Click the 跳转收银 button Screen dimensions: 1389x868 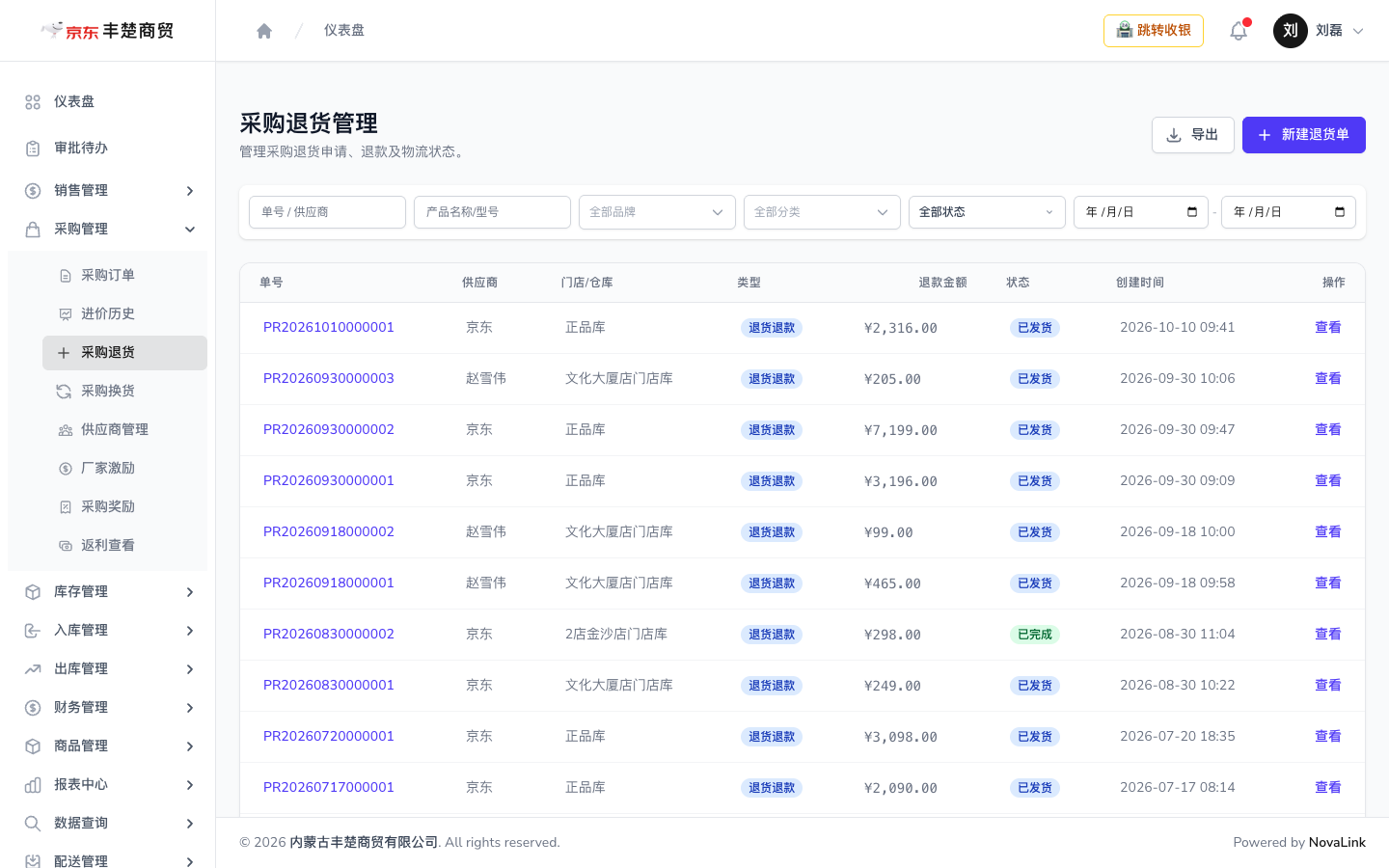(x=1154, y=31)
